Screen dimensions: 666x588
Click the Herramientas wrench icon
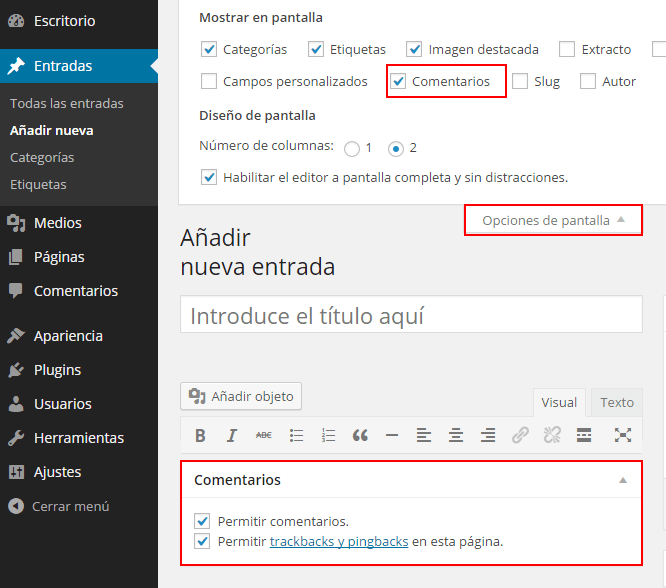[x=16, y=438]
